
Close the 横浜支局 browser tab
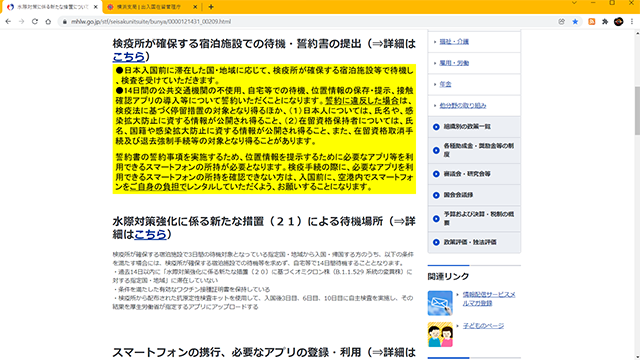195,7
